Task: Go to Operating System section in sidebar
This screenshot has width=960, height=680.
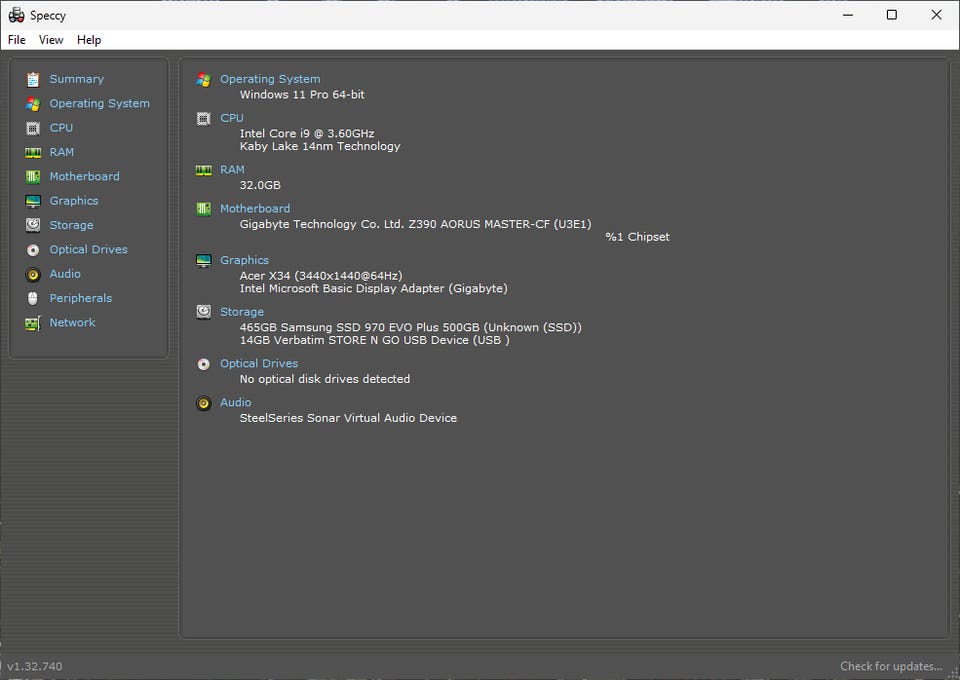Action: pos(100,103)
